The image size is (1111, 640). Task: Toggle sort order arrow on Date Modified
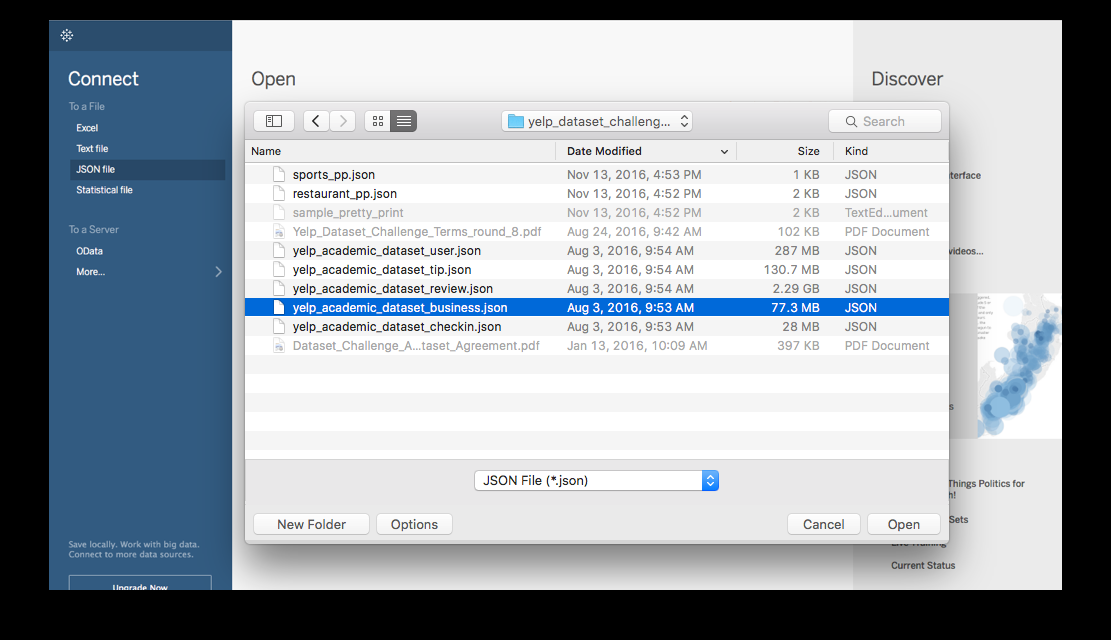tap(724, 152)
